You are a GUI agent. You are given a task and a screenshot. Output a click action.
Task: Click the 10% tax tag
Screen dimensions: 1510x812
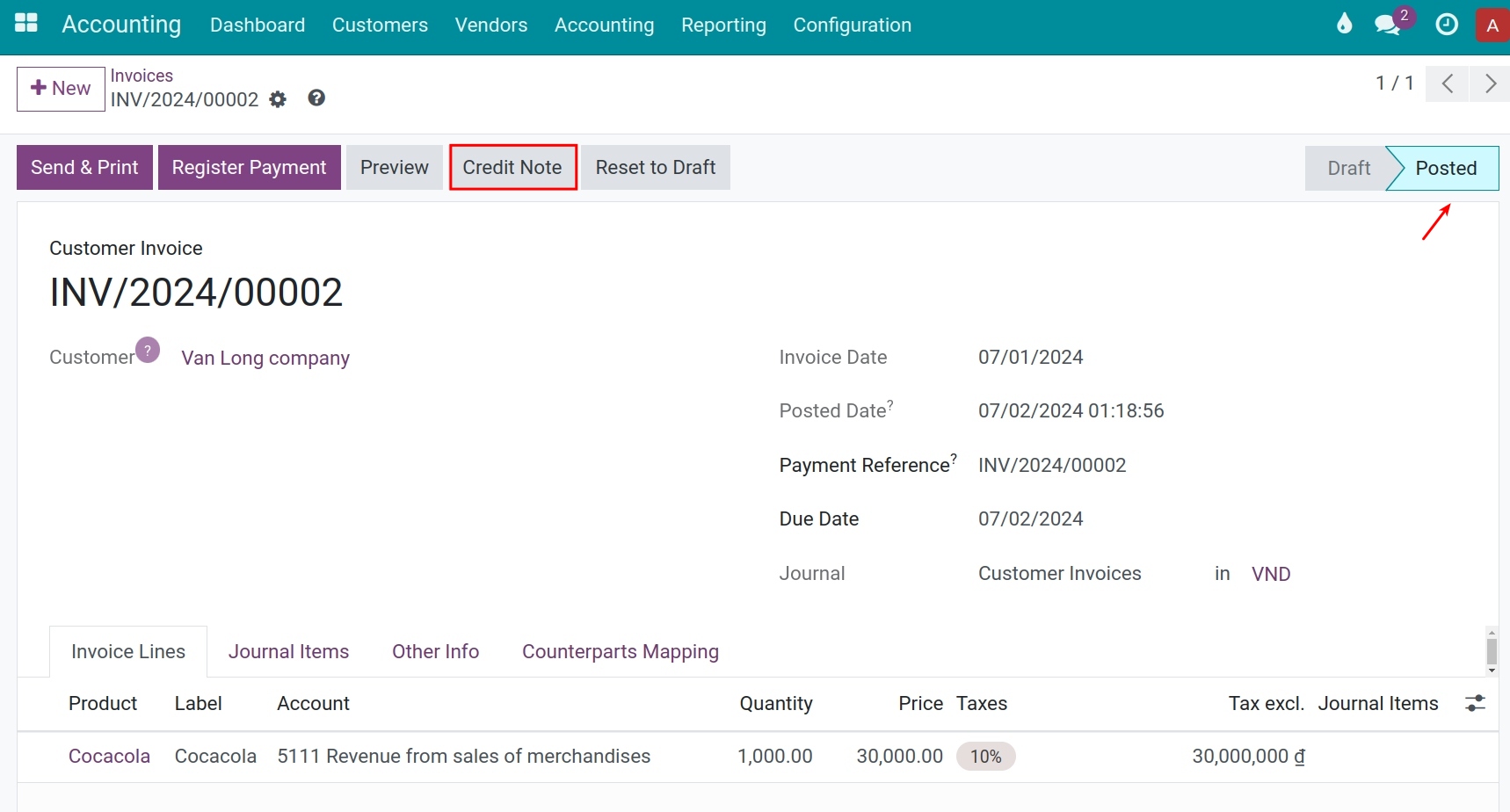coord(985,757)
